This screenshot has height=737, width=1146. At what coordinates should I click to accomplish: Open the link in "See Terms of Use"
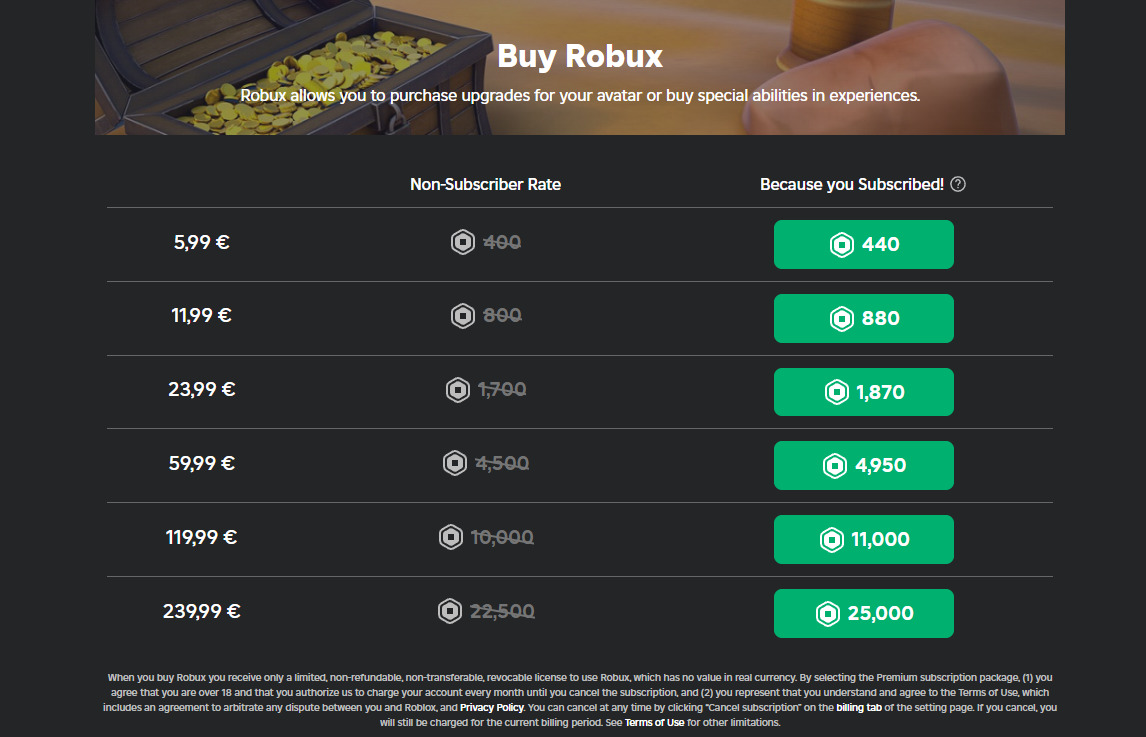(x=654, y=722)
